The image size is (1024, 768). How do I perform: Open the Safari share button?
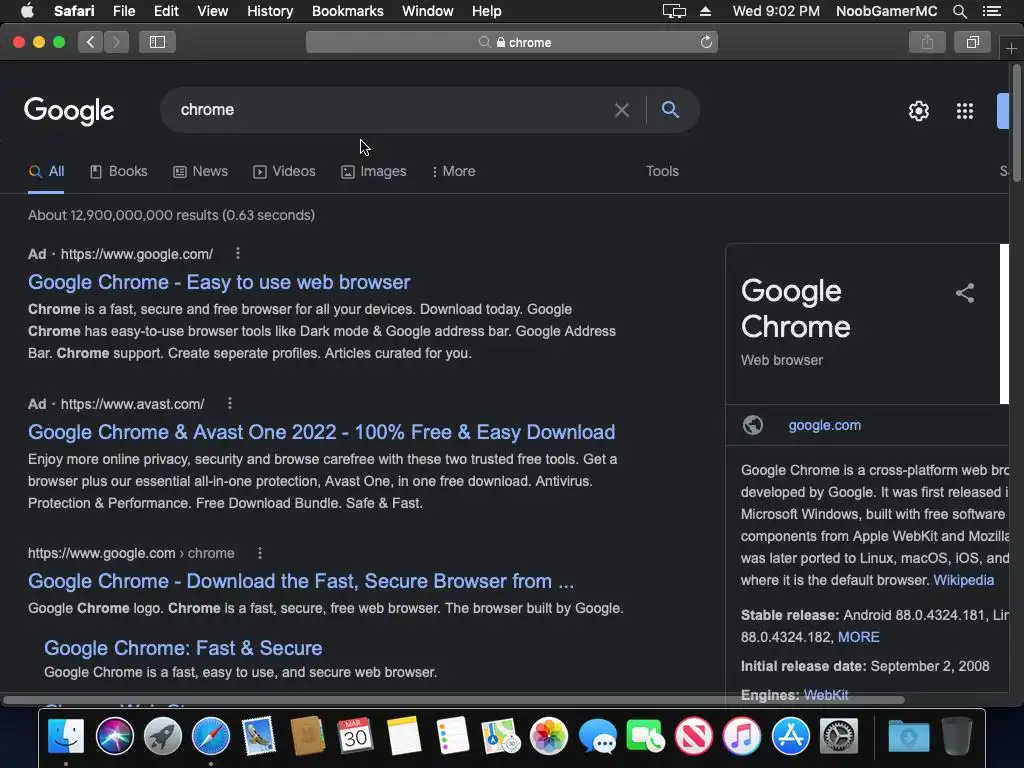[x=927, y=42]
